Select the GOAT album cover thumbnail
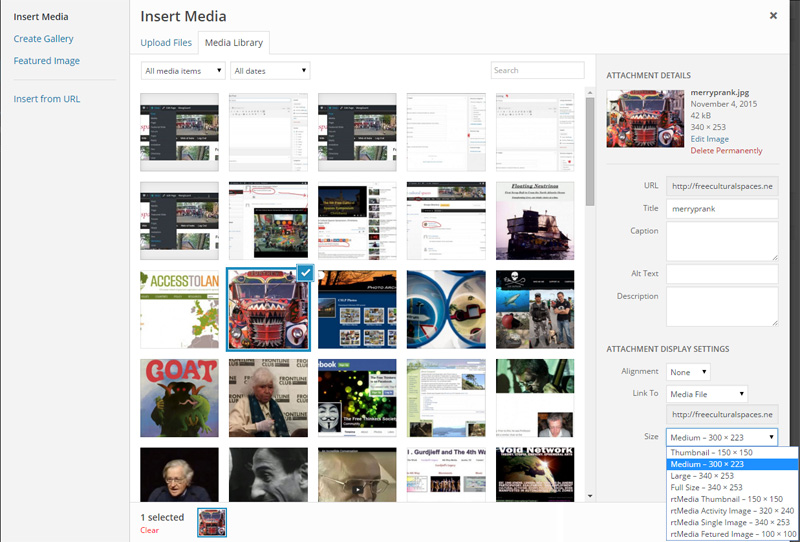The width and height of the screenshot is (800, 542). coord(180,396)
